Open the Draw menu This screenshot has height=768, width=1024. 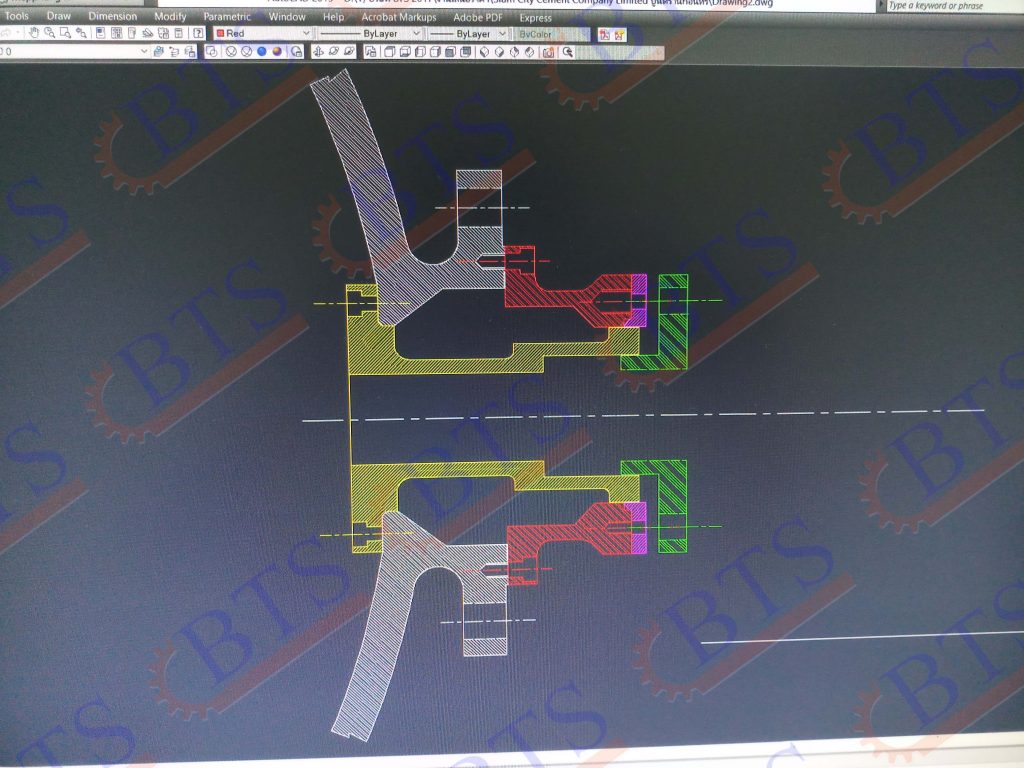(x=58, y=16)
